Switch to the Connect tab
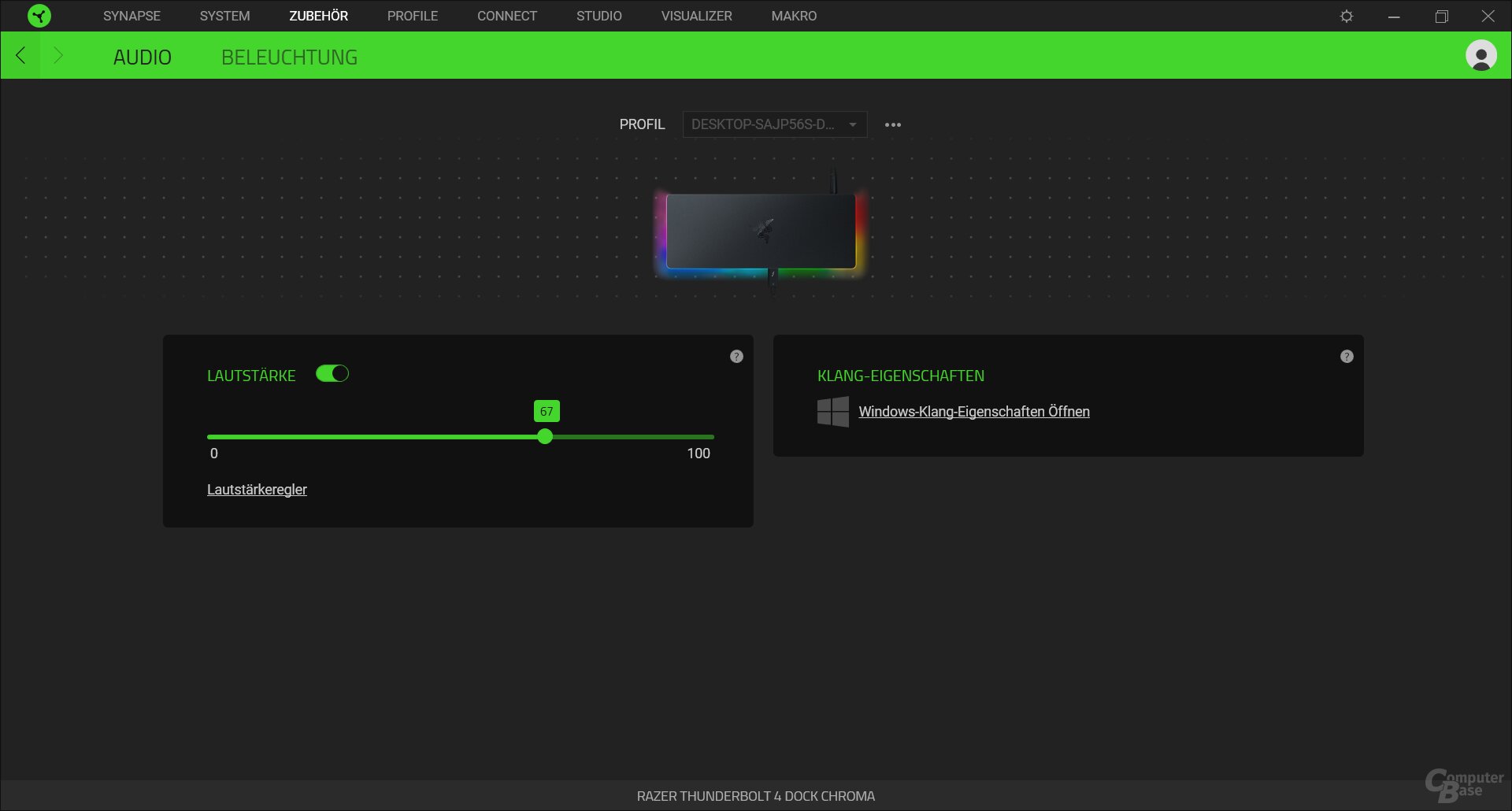This screenshot has height=811, width=1512. 507,16
